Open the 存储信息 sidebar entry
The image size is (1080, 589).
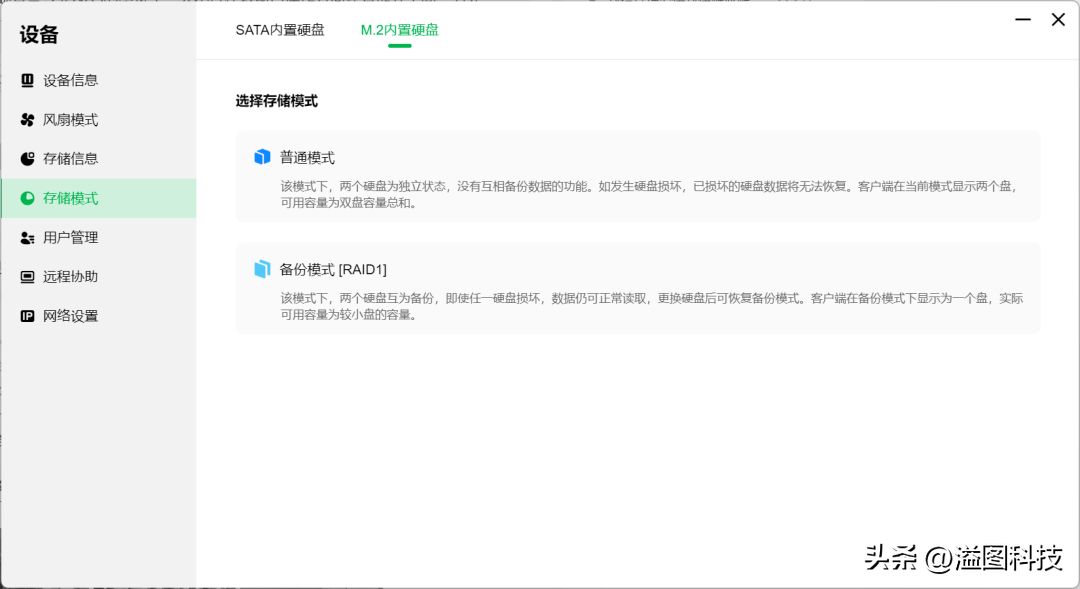pos(70,159)
